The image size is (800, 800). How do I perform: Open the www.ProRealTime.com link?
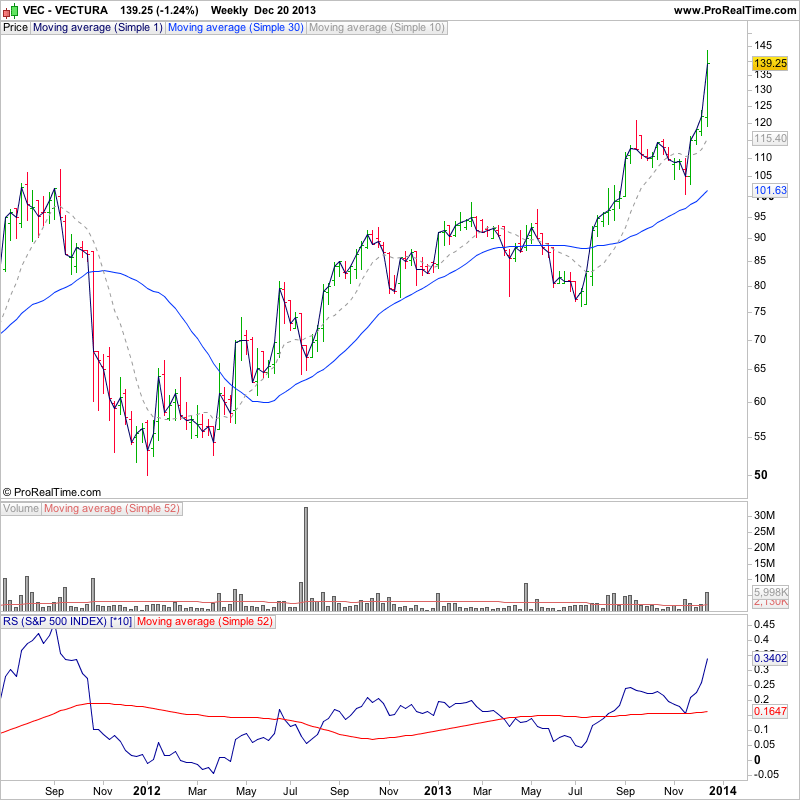(x=735, y=10)
